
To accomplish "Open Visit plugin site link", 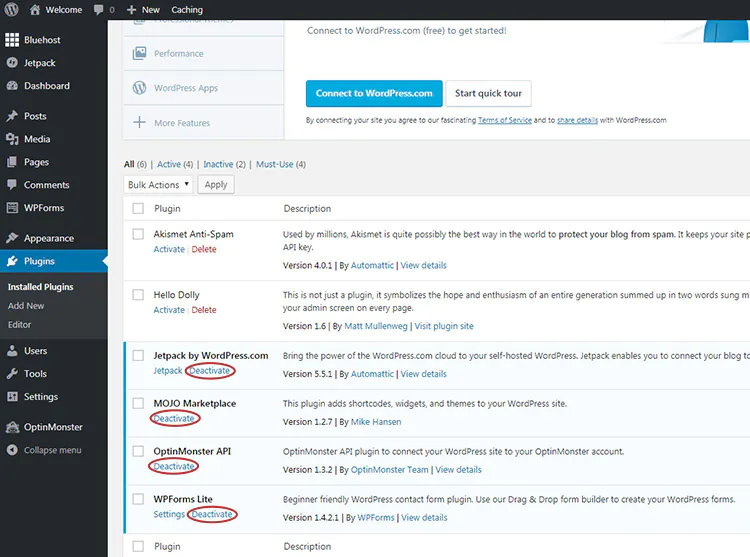I will click(x=444, y=326).
